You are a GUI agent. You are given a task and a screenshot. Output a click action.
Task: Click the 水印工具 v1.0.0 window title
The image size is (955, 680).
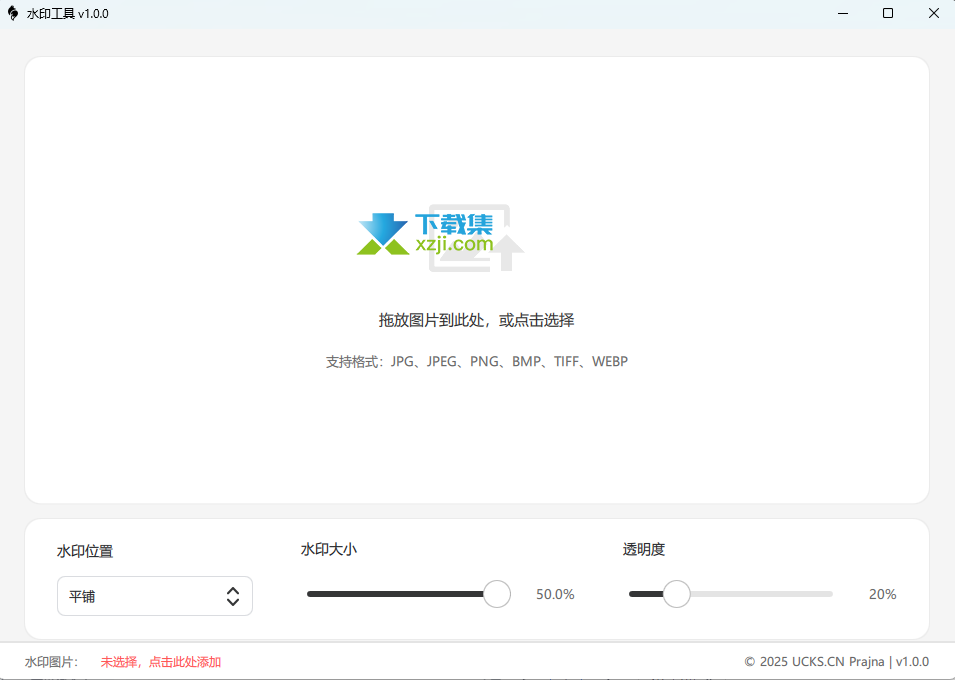pos(68,13)
